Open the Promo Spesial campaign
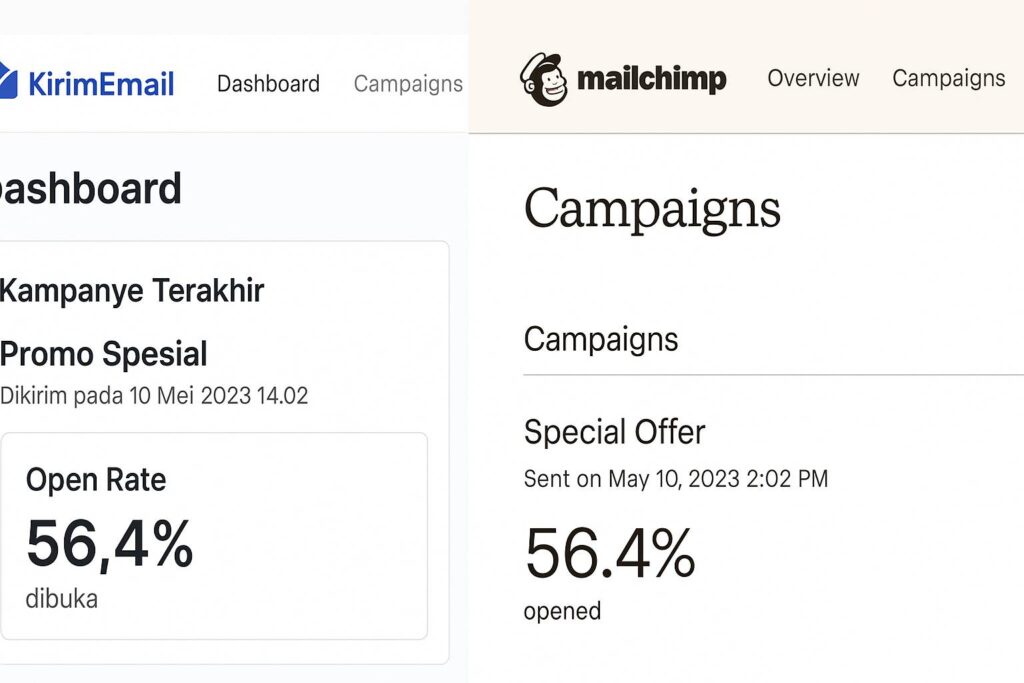Viewport: 1024px width, 683px height. coord(104,354)
